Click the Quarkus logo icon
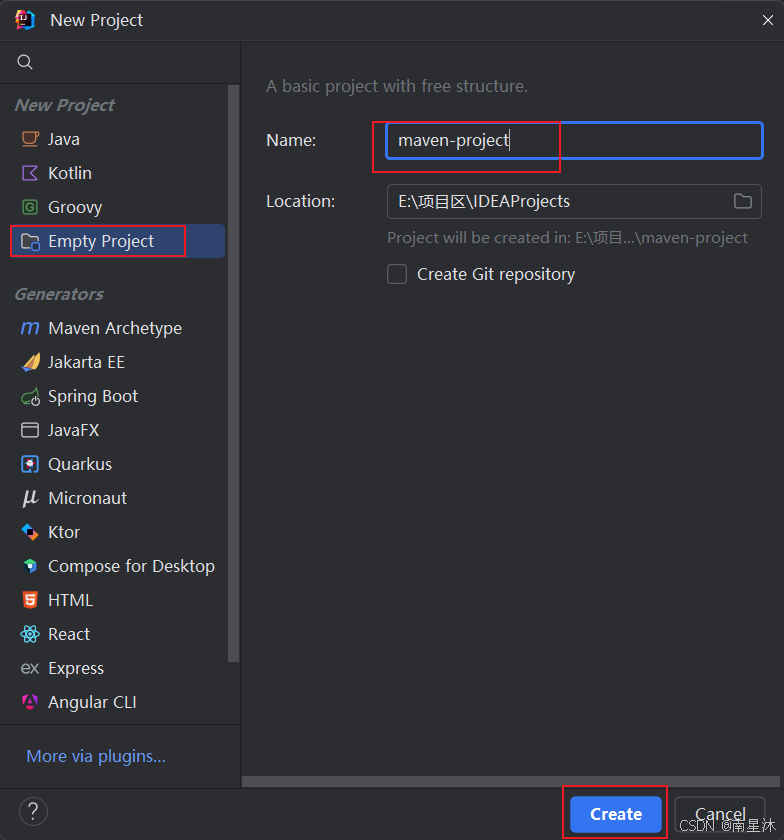 coord(30,464)
